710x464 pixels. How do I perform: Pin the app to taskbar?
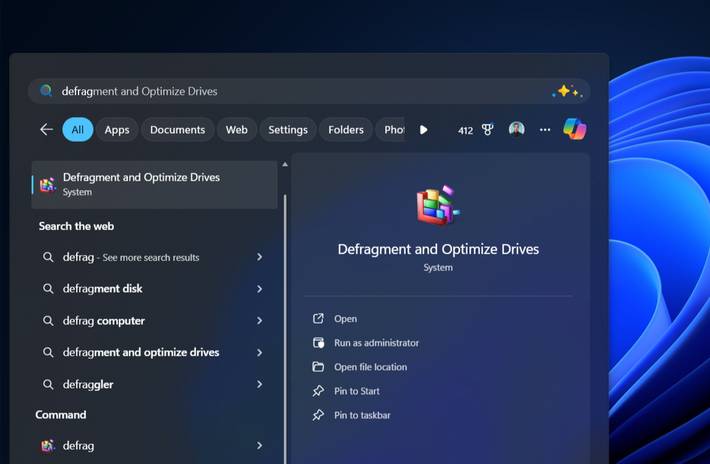[x=362, y=415]
